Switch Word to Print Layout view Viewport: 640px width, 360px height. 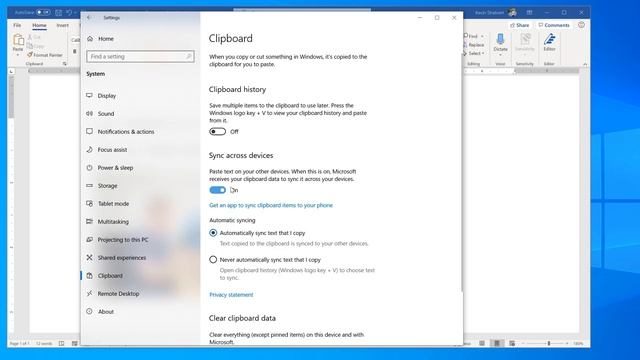497,344
